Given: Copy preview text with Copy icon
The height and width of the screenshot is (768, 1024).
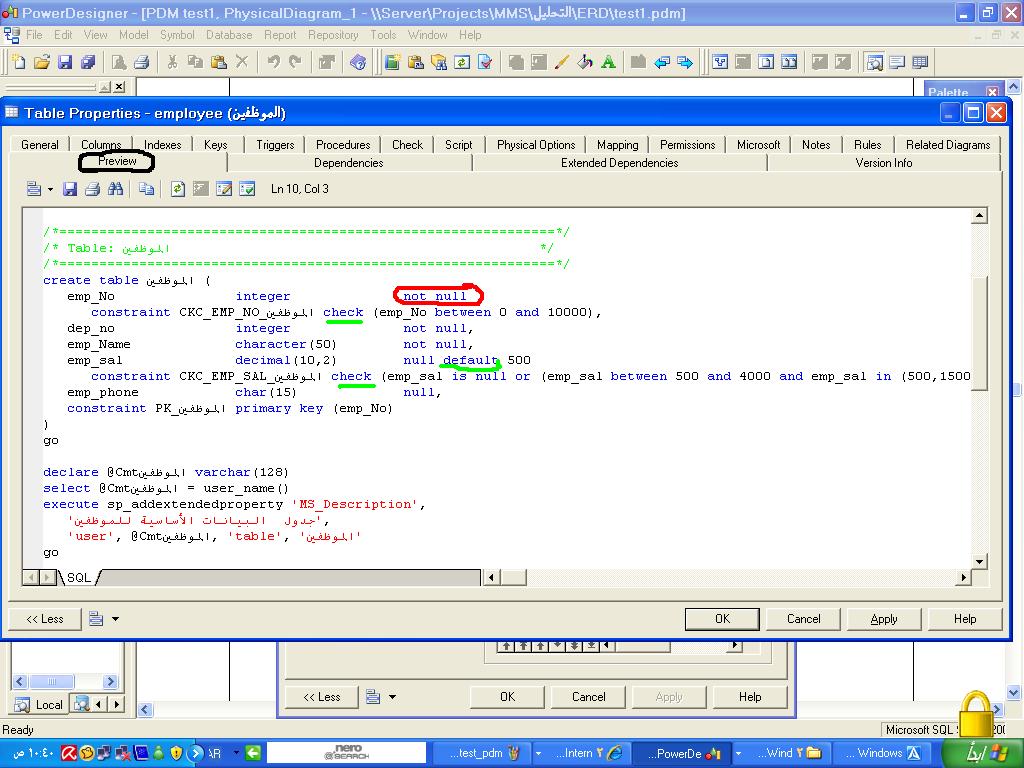Looking at the screenshot, I should [x=147, y=189].
